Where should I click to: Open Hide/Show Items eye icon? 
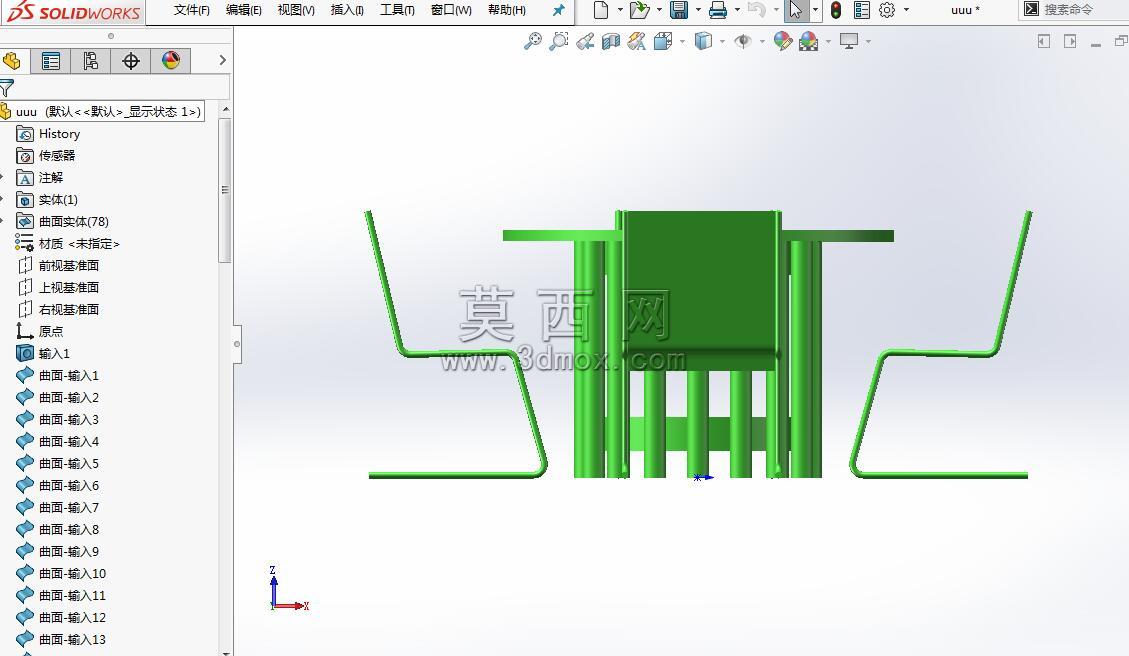pyautogui.click(x=742, y=41)
